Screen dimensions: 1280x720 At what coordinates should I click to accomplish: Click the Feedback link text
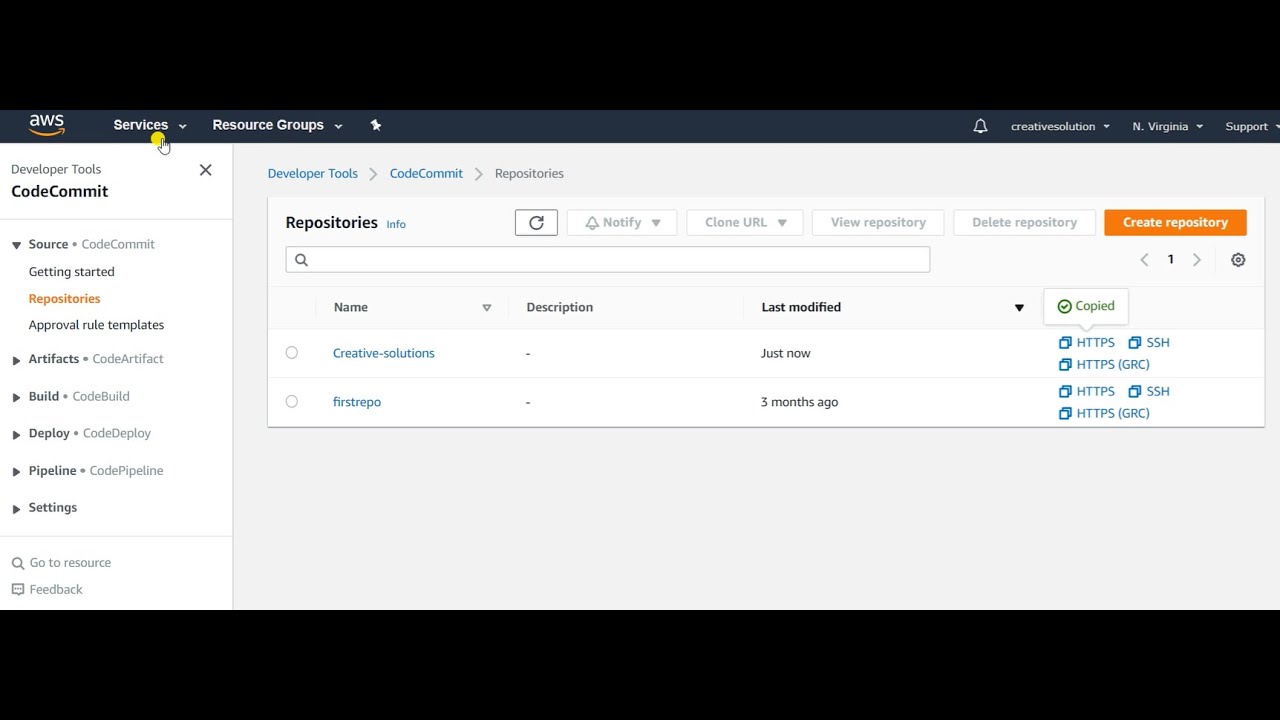pos(56,590)
